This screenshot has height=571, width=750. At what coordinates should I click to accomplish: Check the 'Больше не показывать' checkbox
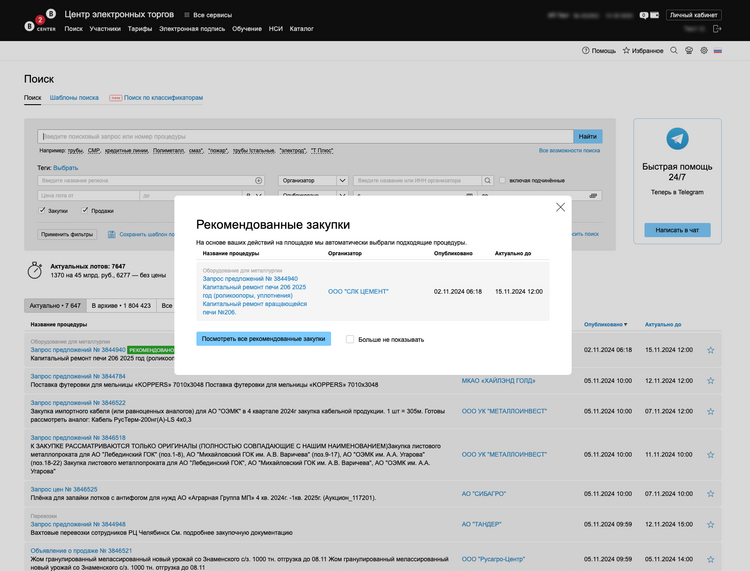click(350, 339)
